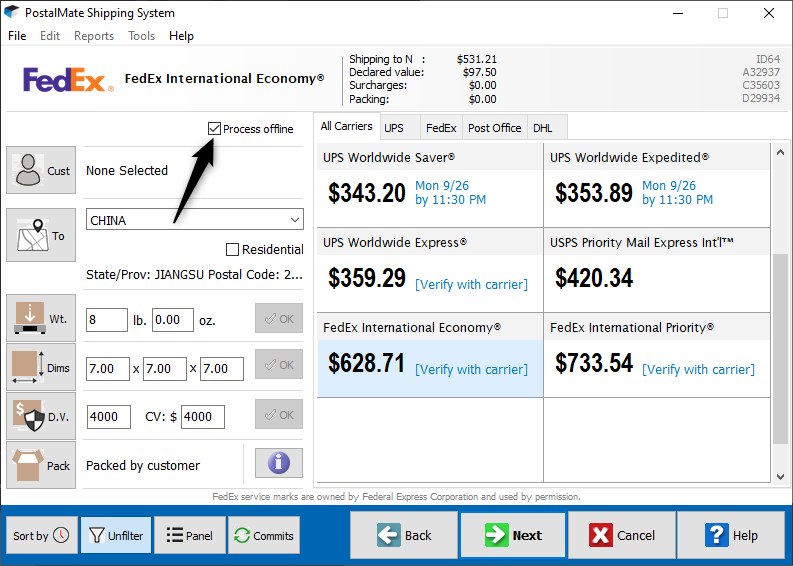Click the red X Cancel button
The image size is (793, 566).
(622, 535)
